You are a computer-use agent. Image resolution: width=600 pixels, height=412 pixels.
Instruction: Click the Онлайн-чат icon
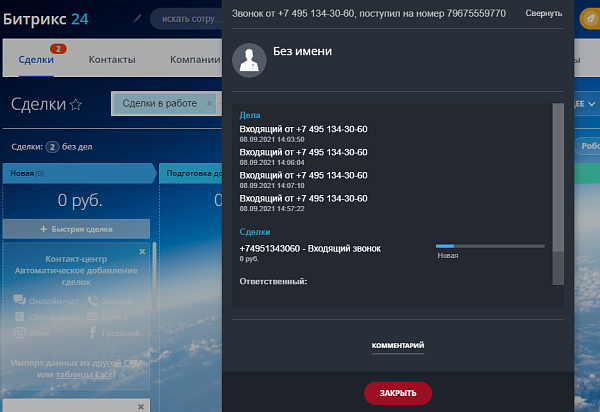click(x=20, y=300)
